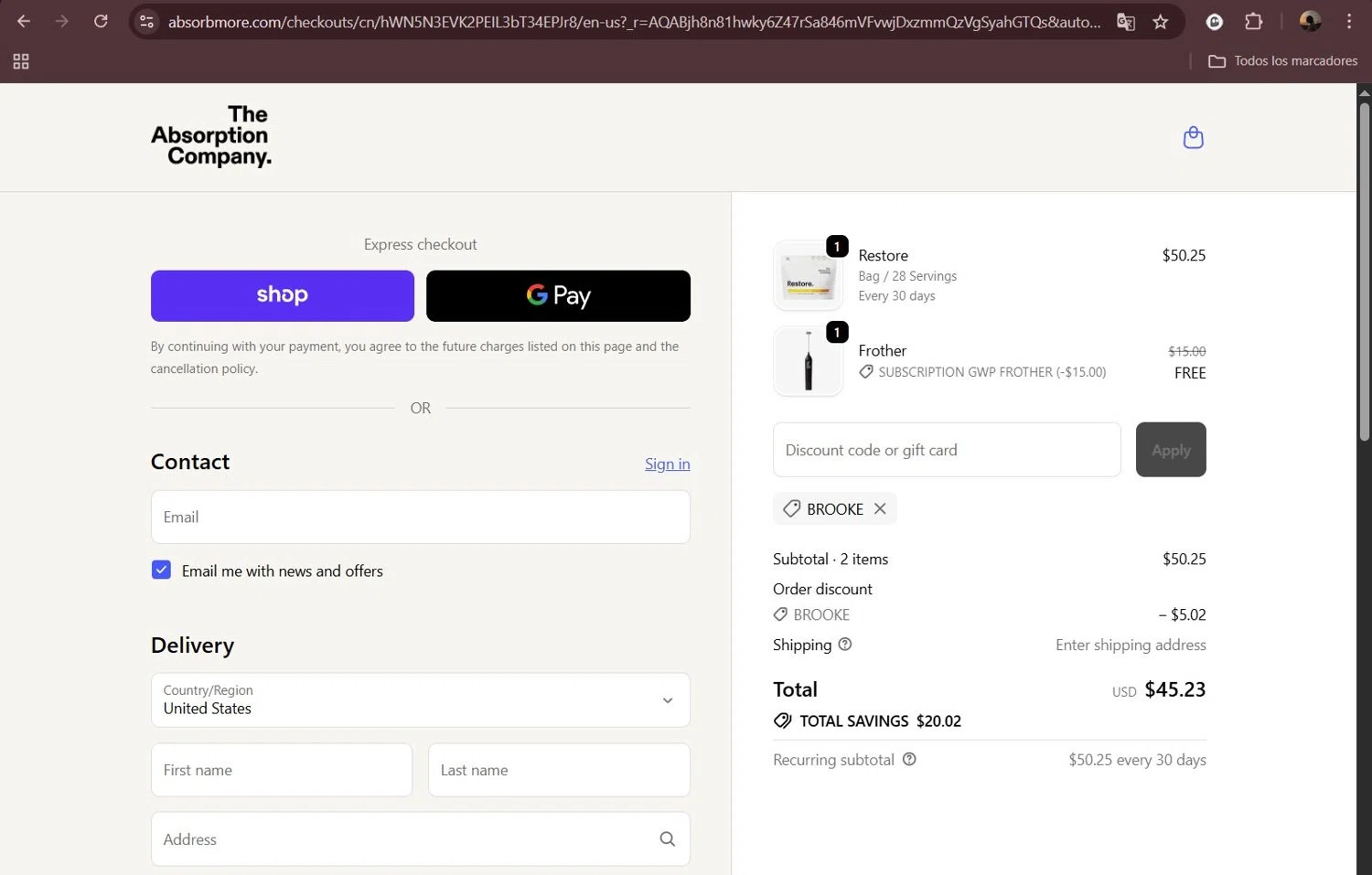The width and height of the screenshot is (1372, 875).
Task: Click the Bag / 28 Servings text
Action: 907,276
